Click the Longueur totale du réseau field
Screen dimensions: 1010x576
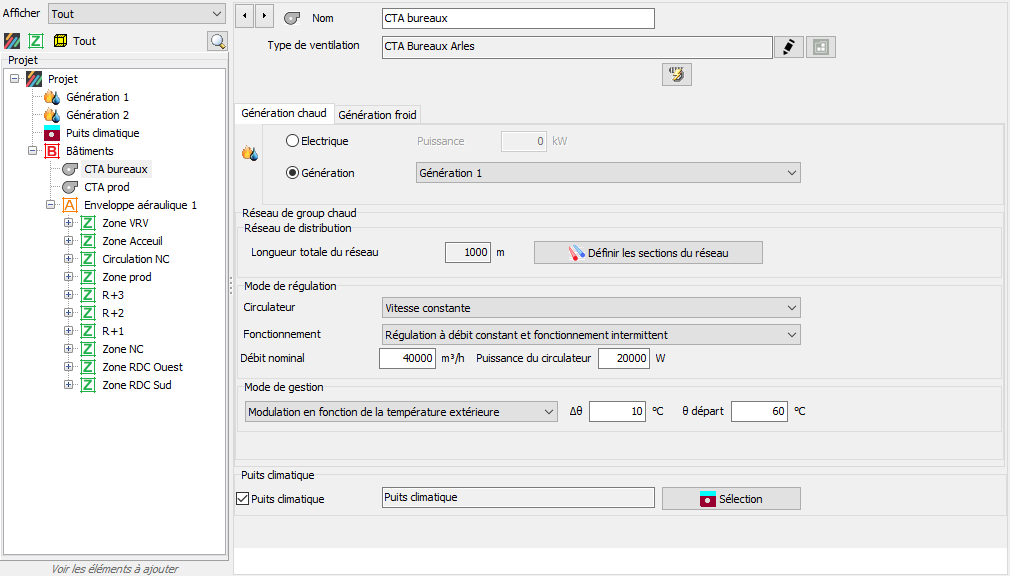[468, 253]
